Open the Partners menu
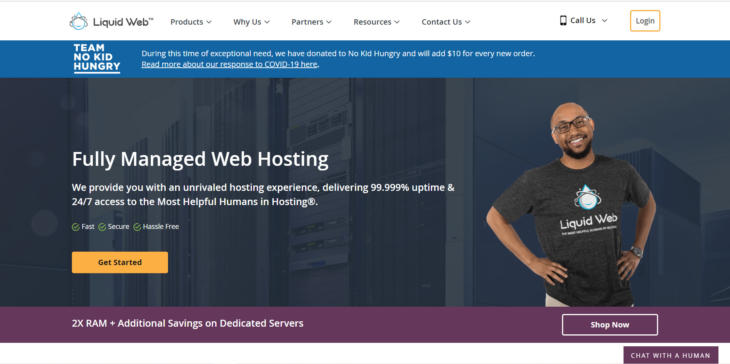Image resolution: width=730 pixels, height=364 pixels. 311,22
